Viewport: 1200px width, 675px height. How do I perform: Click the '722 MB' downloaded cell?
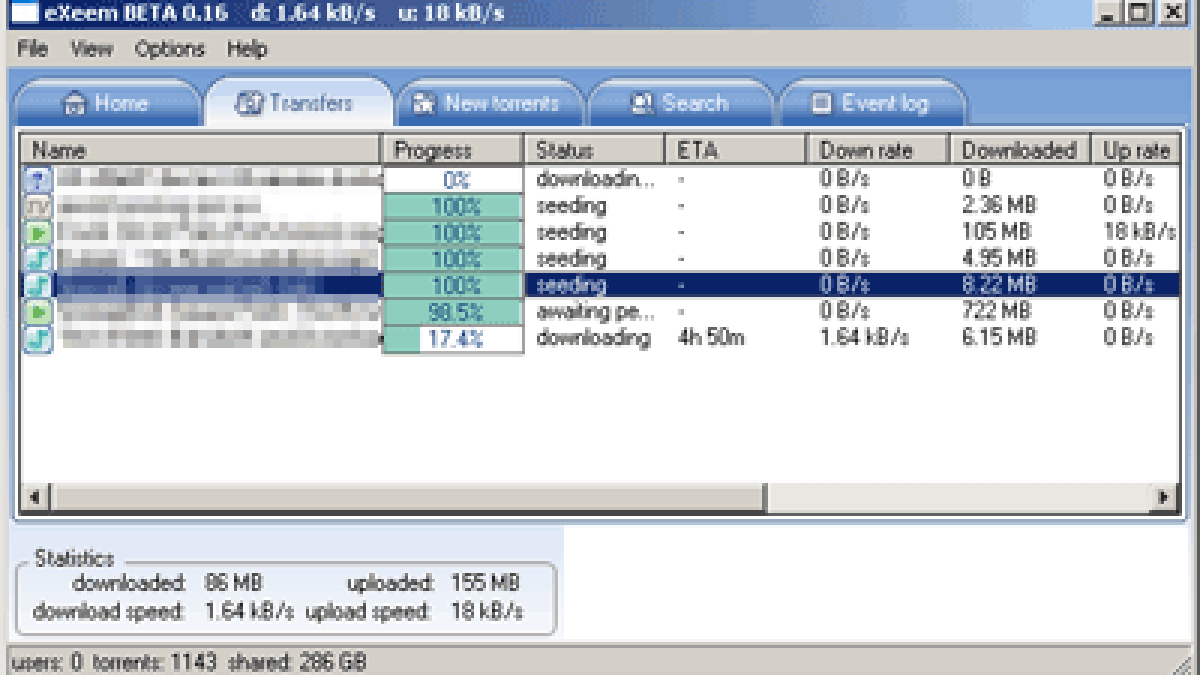pyautogui.click(x=995, y=312)
